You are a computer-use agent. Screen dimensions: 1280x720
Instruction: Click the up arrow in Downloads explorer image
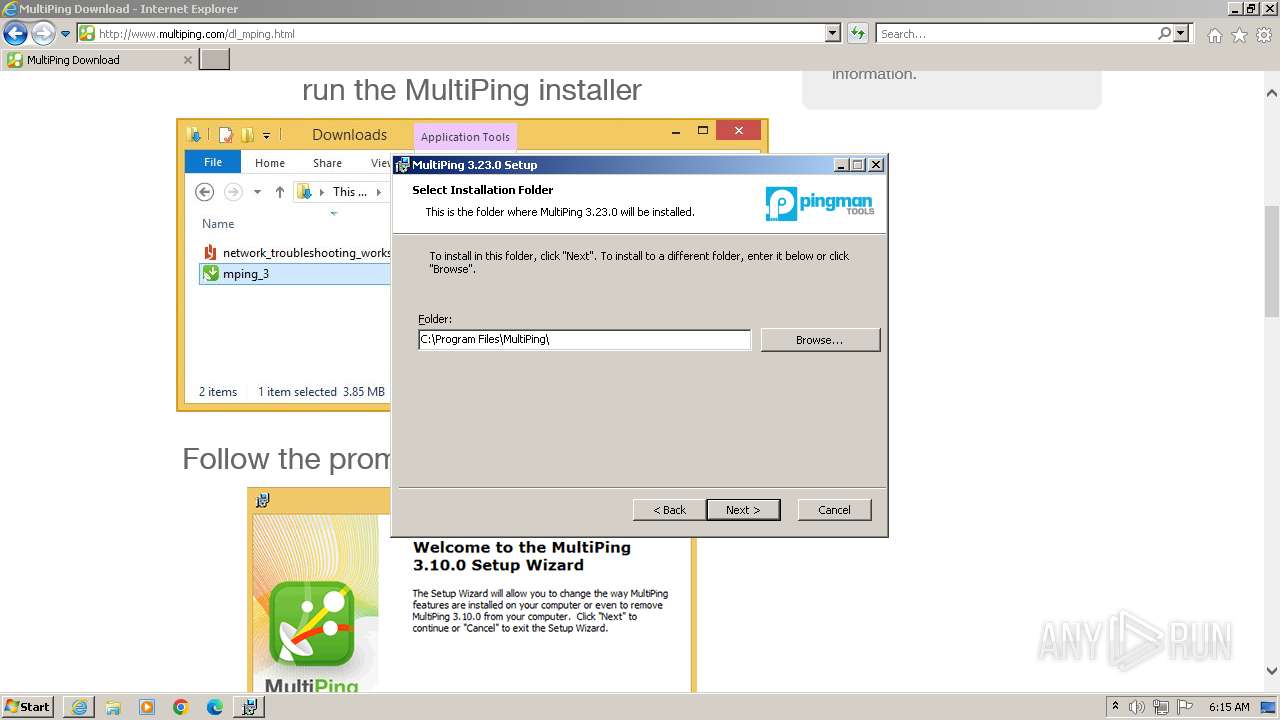coord(280,192)
